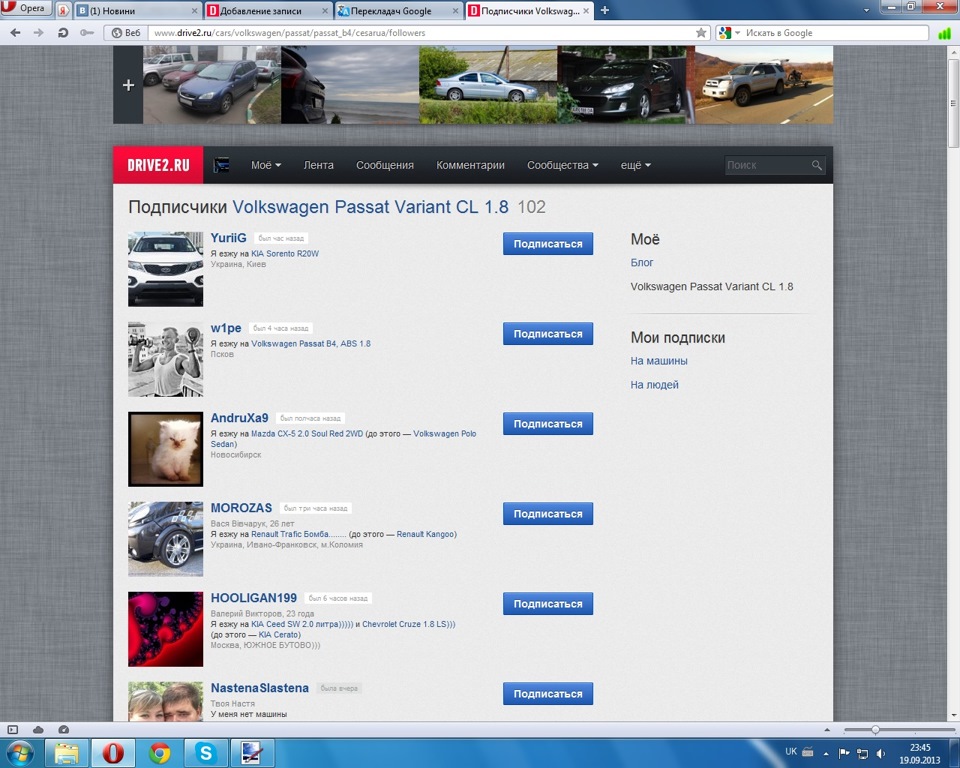This screenshot has width=960, height=768.
Task: Open the 'Комментарии' menu item
Action: tap(470, 165)
